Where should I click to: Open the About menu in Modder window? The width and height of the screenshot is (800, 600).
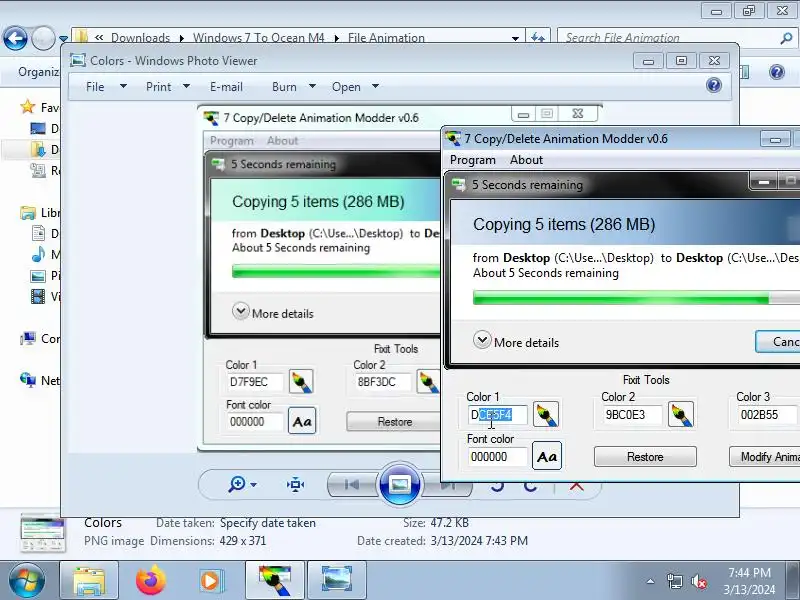pos(526,160)
